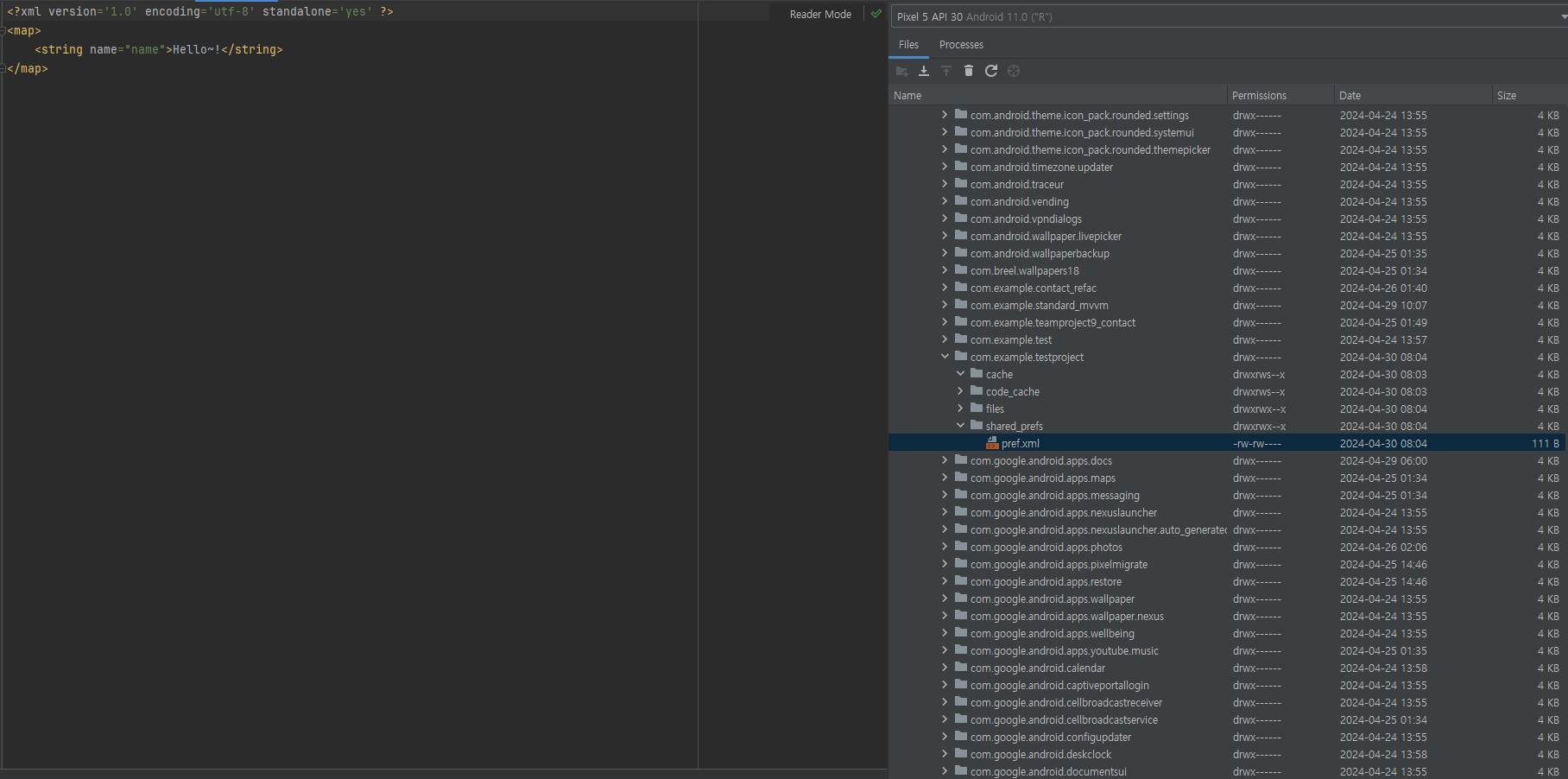Select com.android.timezone.updater row
Screen dimensions: 1568x779
click(x=1228, y=167)
